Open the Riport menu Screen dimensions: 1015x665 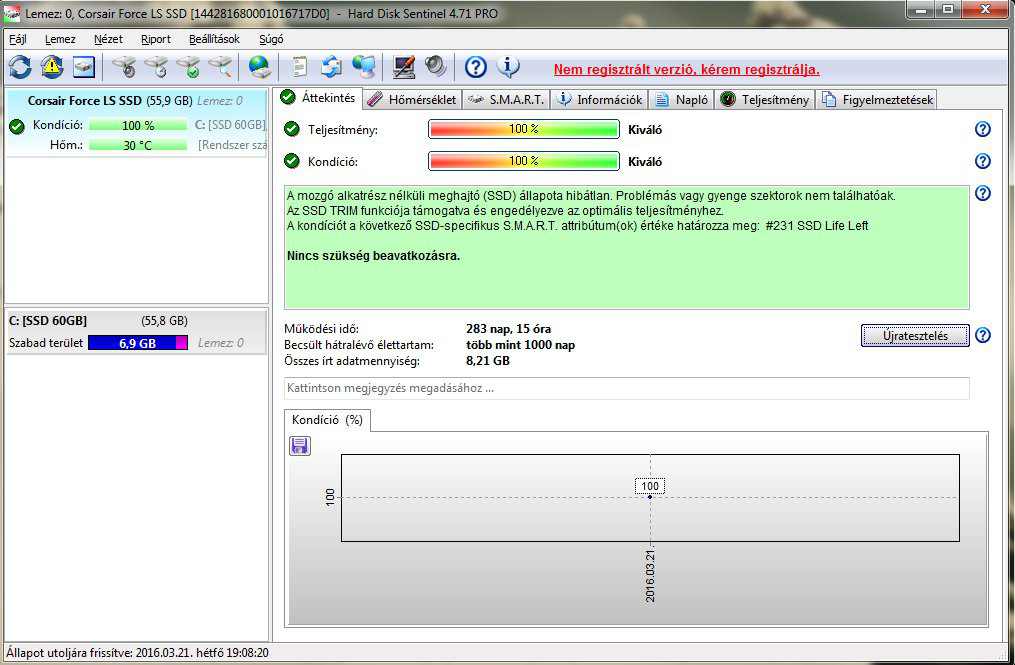pos(156,39)
